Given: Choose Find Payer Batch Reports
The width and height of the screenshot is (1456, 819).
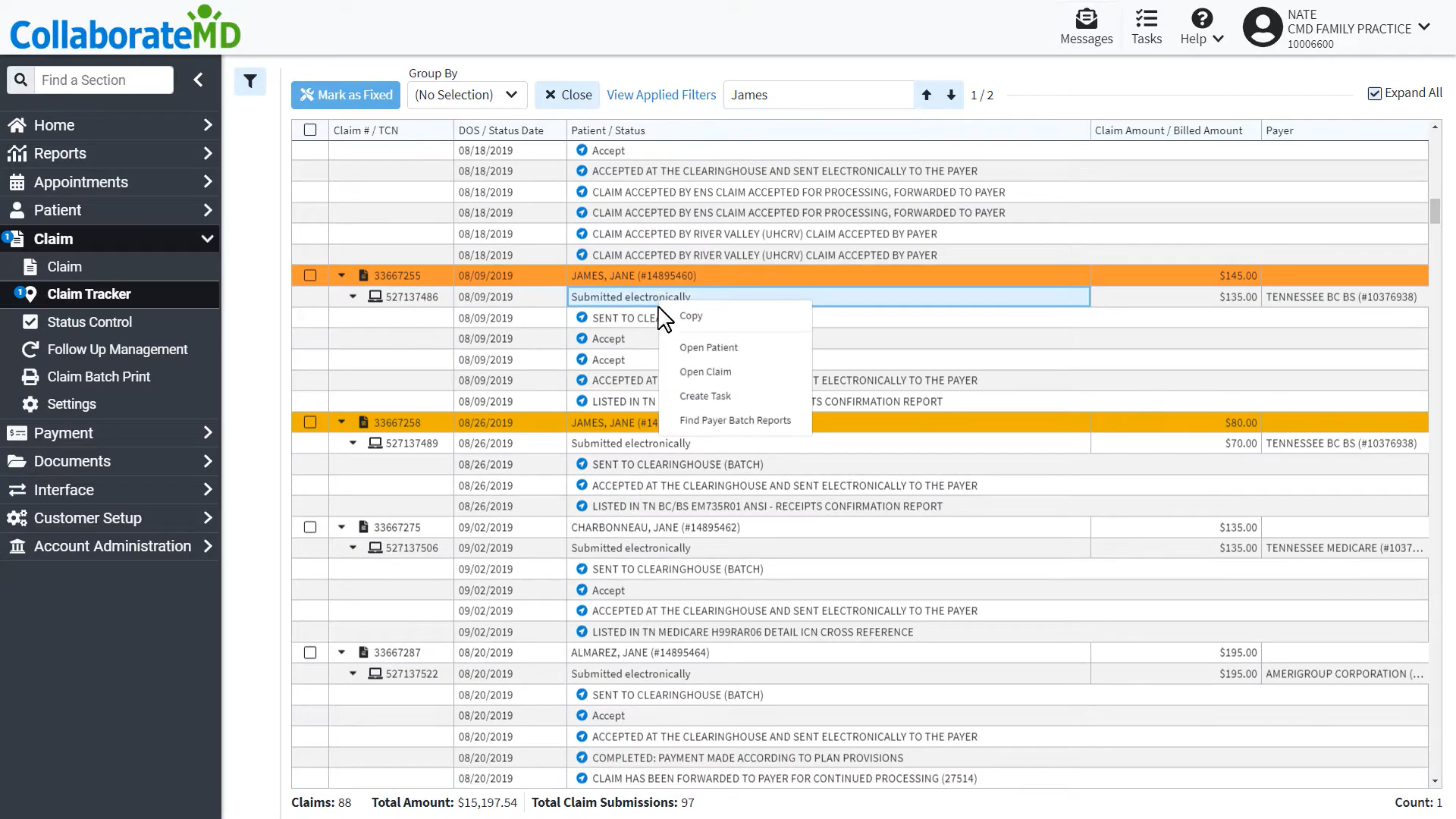Looking at the screenshot, I should pos(736,420).
